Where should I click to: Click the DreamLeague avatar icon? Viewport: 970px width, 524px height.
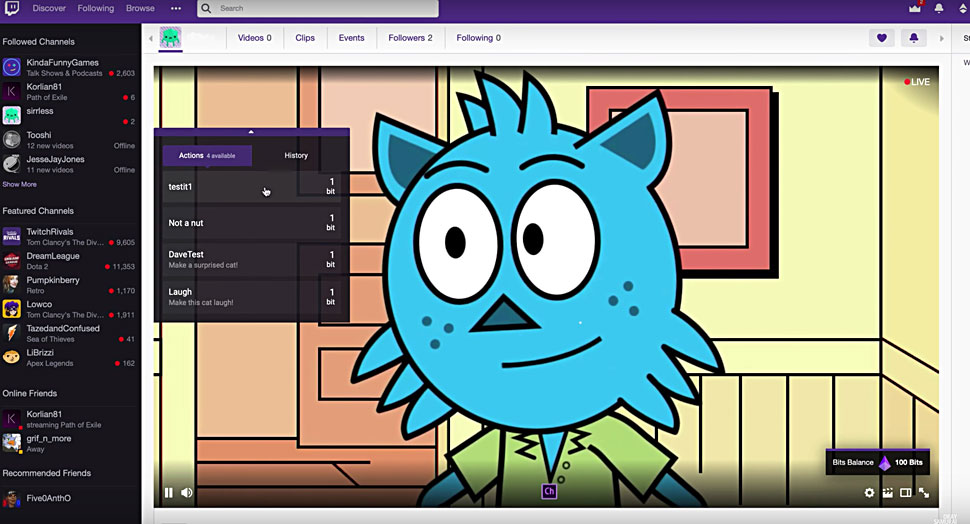coord(12,260)
